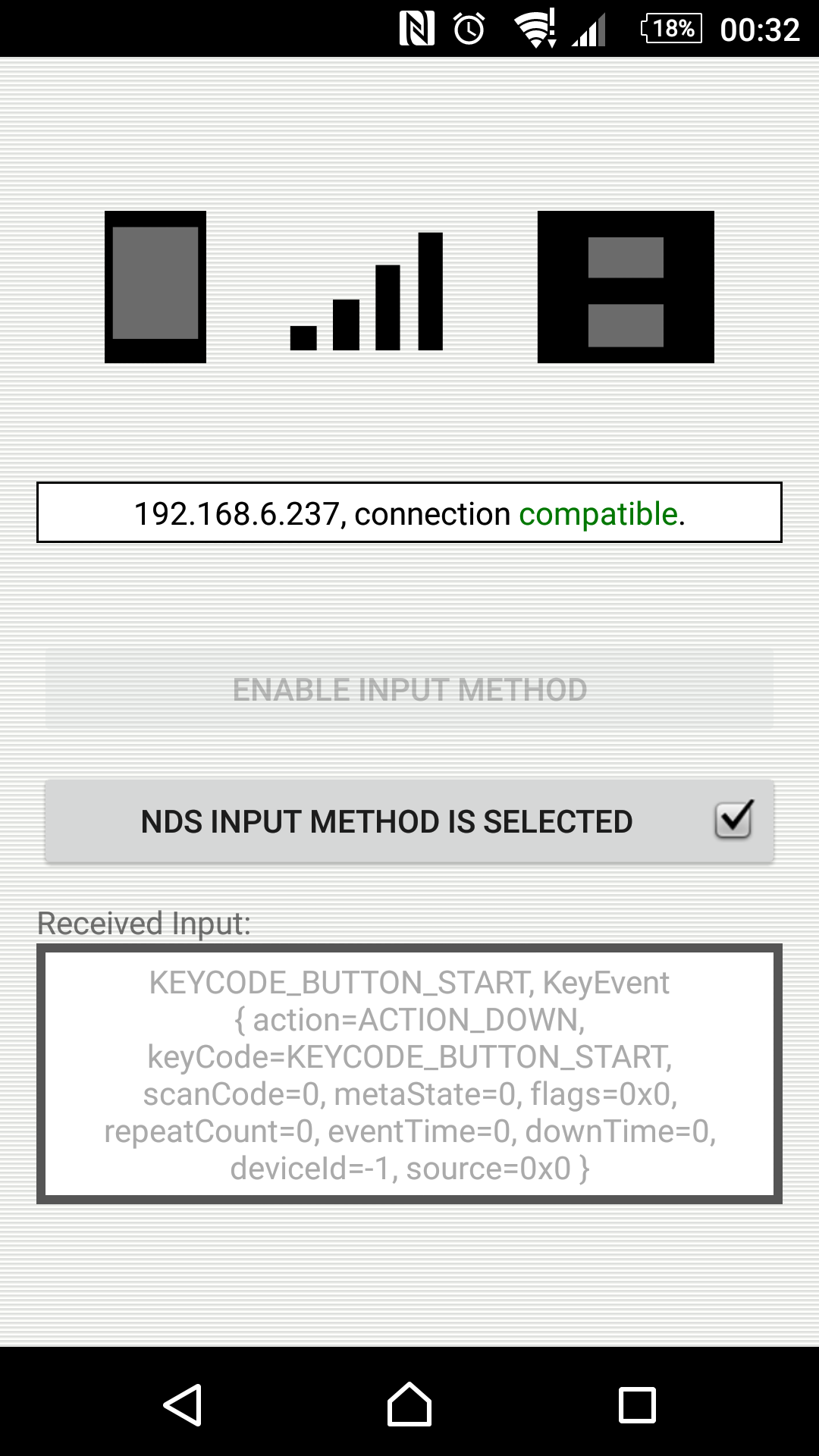The width and height of the screenshot is (819, 1456).
Task: Tap the 192.168.6.237 connection status box
Action: tap(409, 513)
